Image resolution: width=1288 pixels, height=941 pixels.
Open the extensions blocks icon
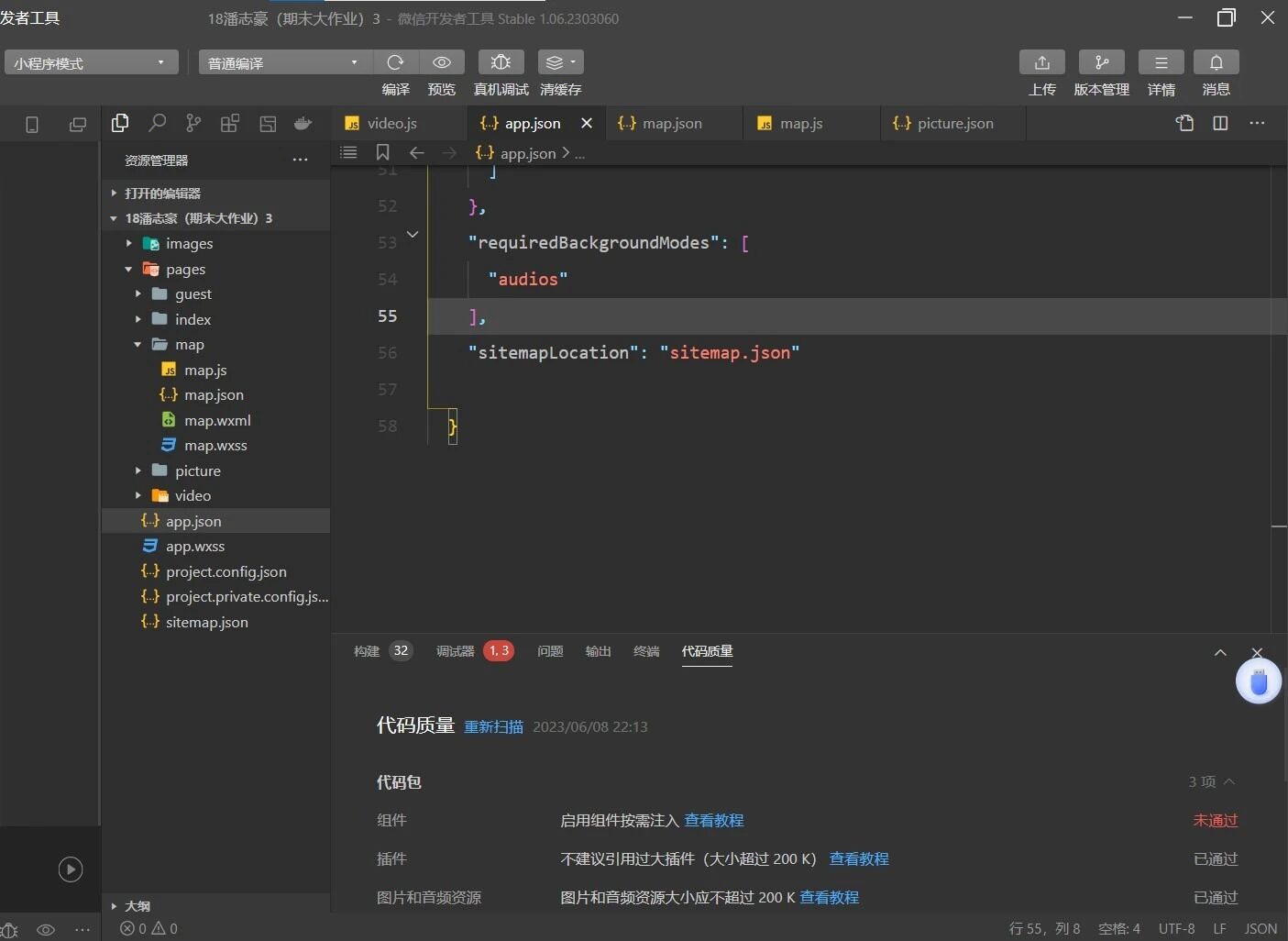(230, 123)
